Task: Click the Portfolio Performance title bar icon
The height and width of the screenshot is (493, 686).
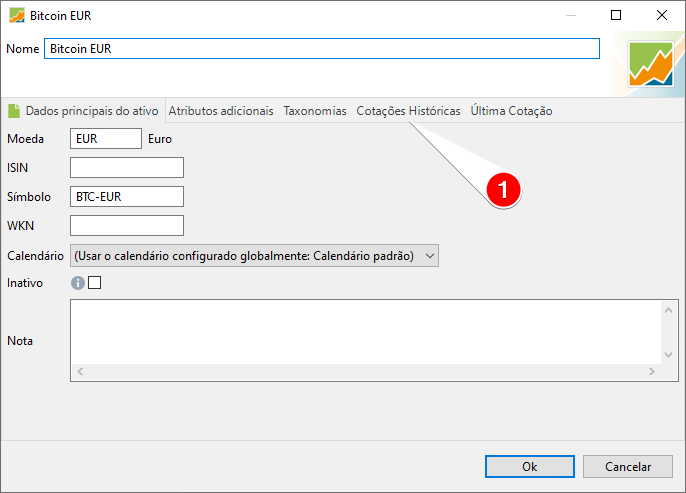Action: (17, 15)
